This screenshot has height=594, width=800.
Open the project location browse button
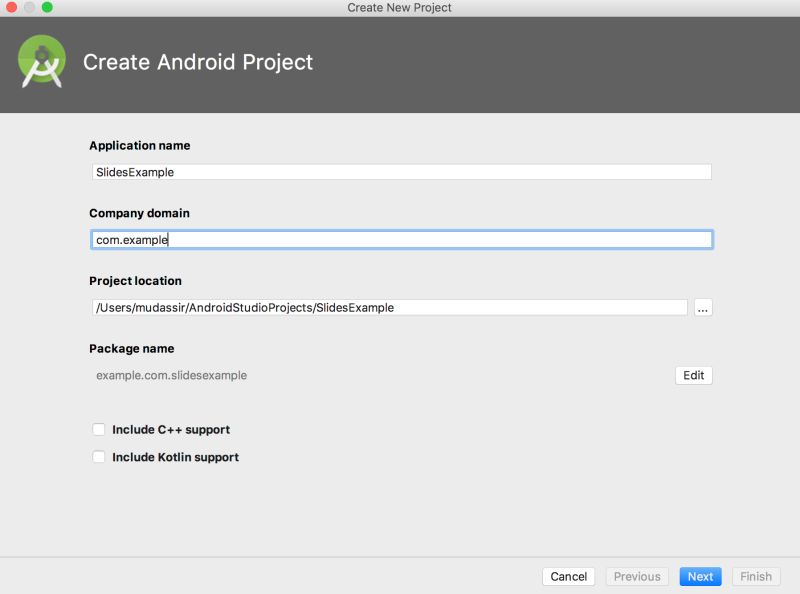coord(702,307)
